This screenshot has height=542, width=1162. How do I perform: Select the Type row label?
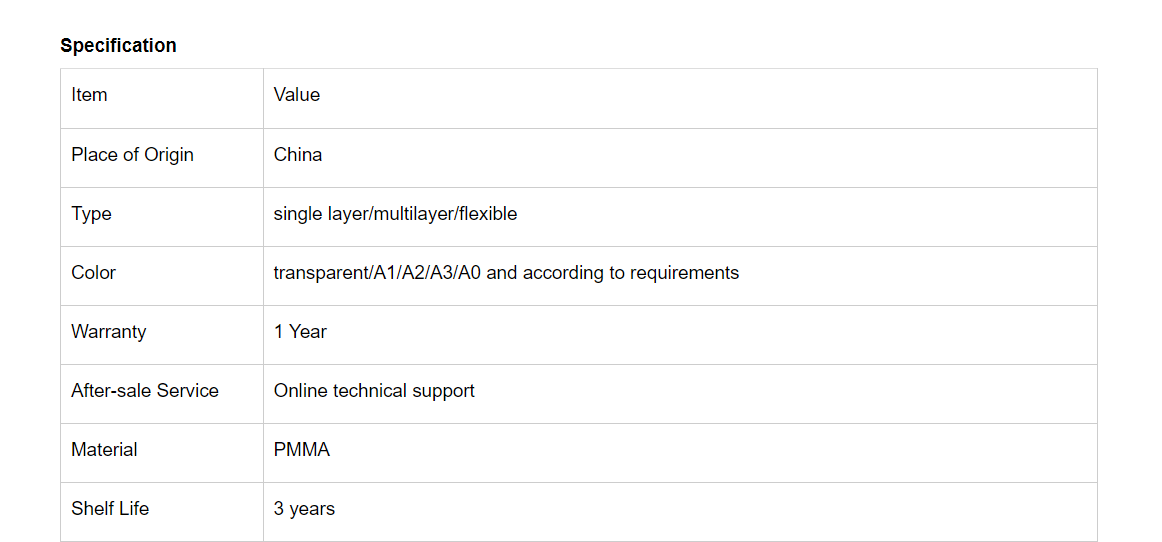tap(91, 214)
